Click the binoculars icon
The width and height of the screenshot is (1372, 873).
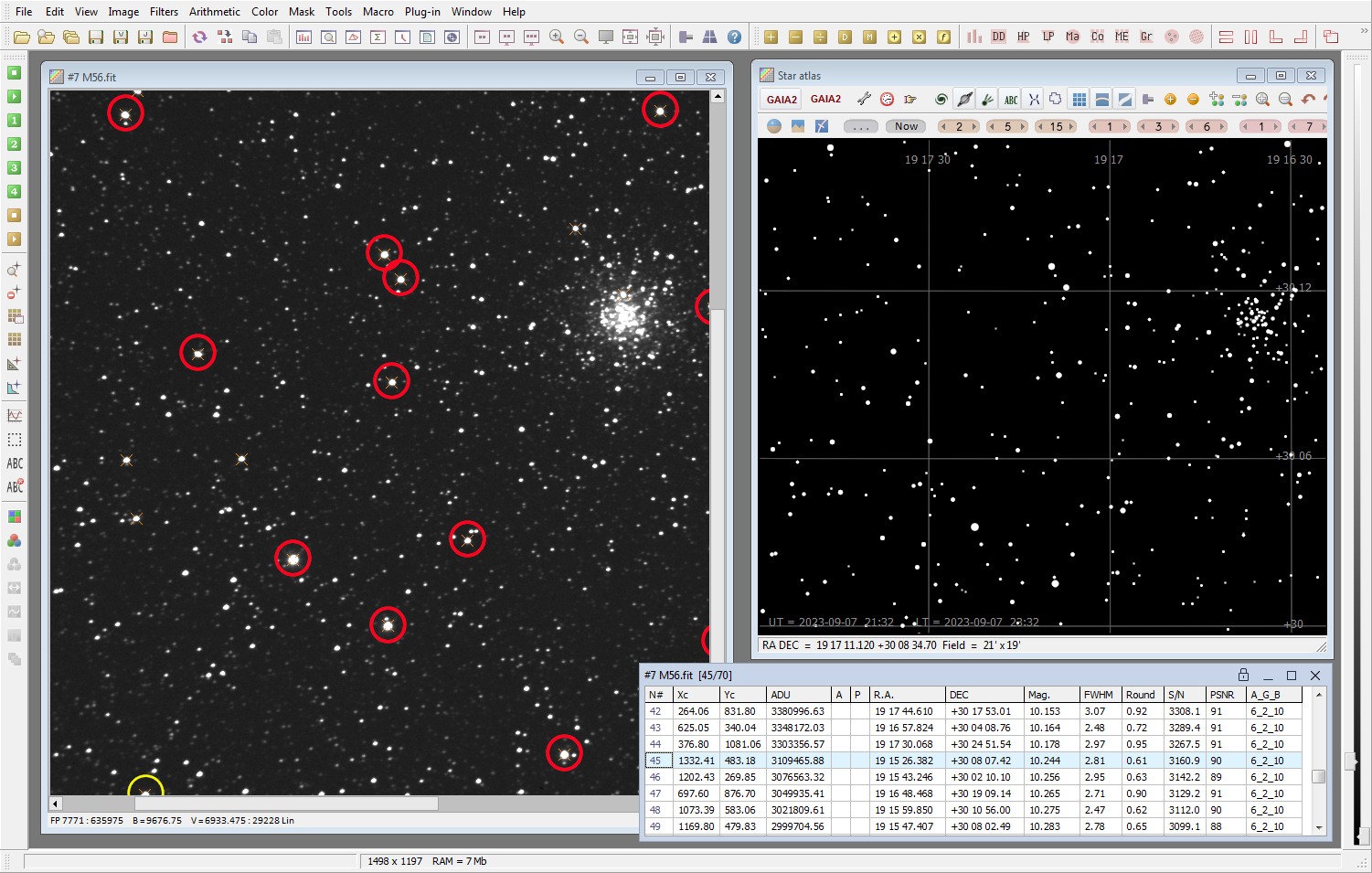click(709, 37)
